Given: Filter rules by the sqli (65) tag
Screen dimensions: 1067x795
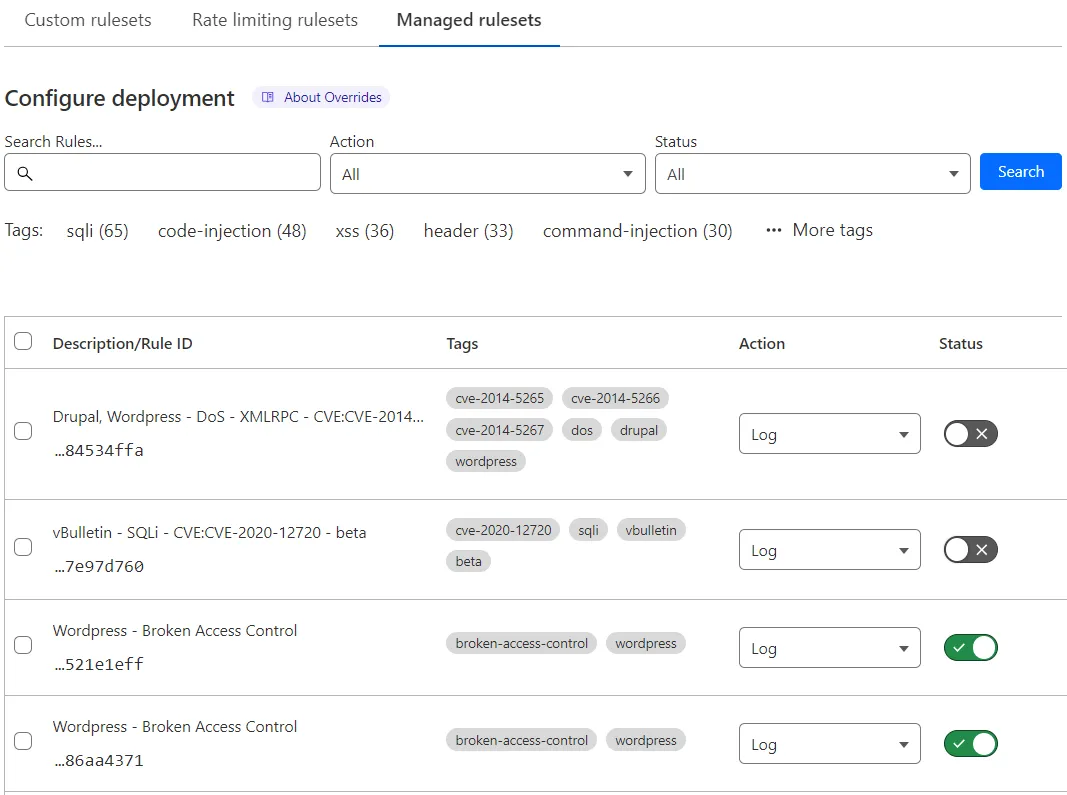Looking at the screenshot, I should [97, 230].
